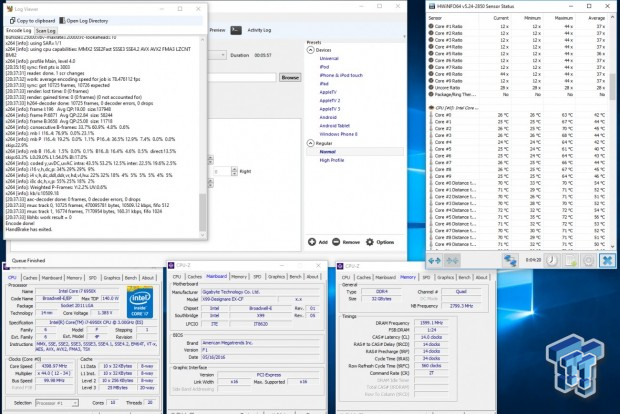Open SPD tab in the Mainboard CPU-Z window
The width and height of the screenshot is (620, 414).
point(257,277)
